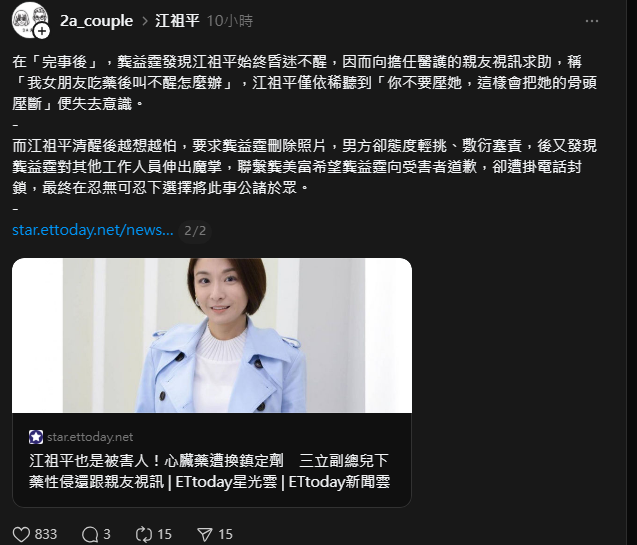Viewport: 637px width, 545px height.
Task: Click the chevron between username and topic
Action: pyautogui.click(x=145, y=21)
